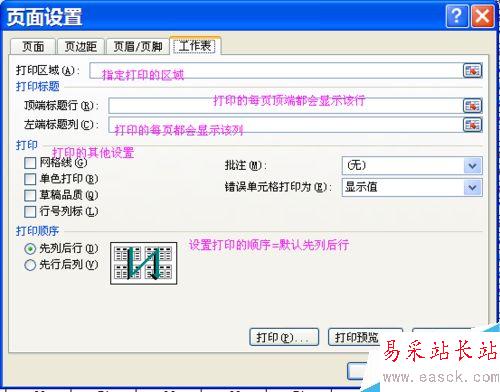500x392 pixels.
Task: Click the left title column range selector icon
Action: [x=472, y=125]
